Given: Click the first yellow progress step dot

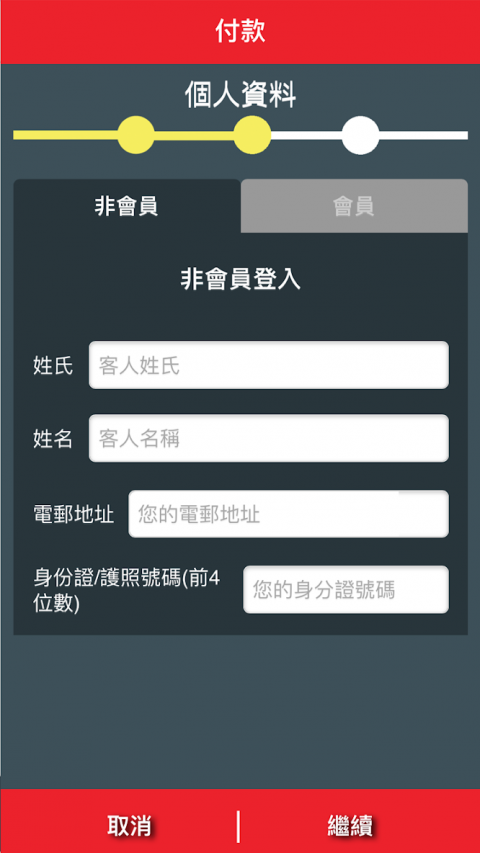Looking at the screenshot, I should 136,135.
